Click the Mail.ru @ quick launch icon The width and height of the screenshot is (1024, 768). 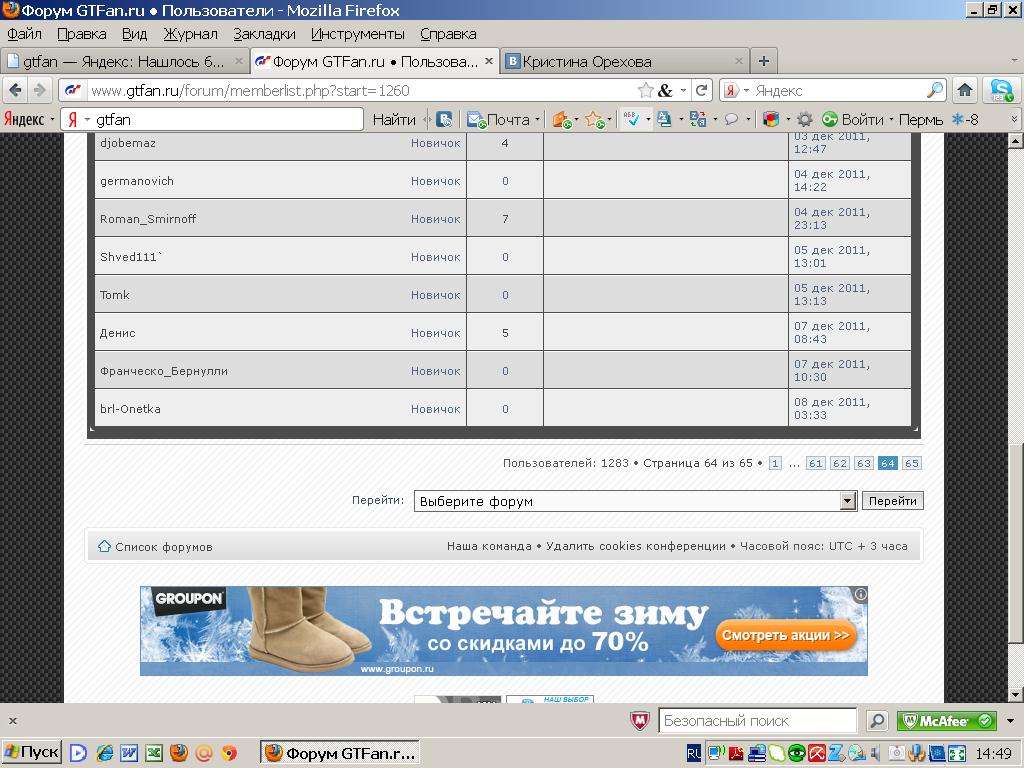pyautogui.click(x=204, y=754)
